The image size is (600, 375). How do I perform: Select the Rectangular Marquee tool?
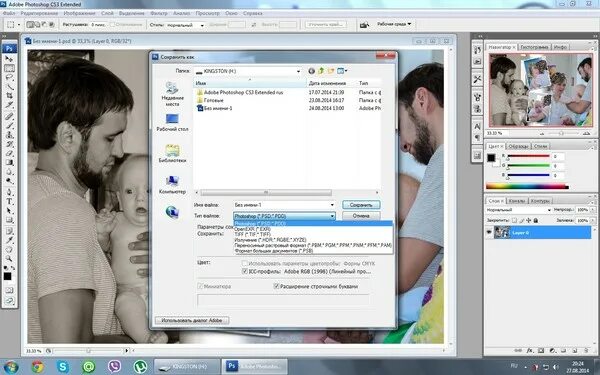pos(9,68)
